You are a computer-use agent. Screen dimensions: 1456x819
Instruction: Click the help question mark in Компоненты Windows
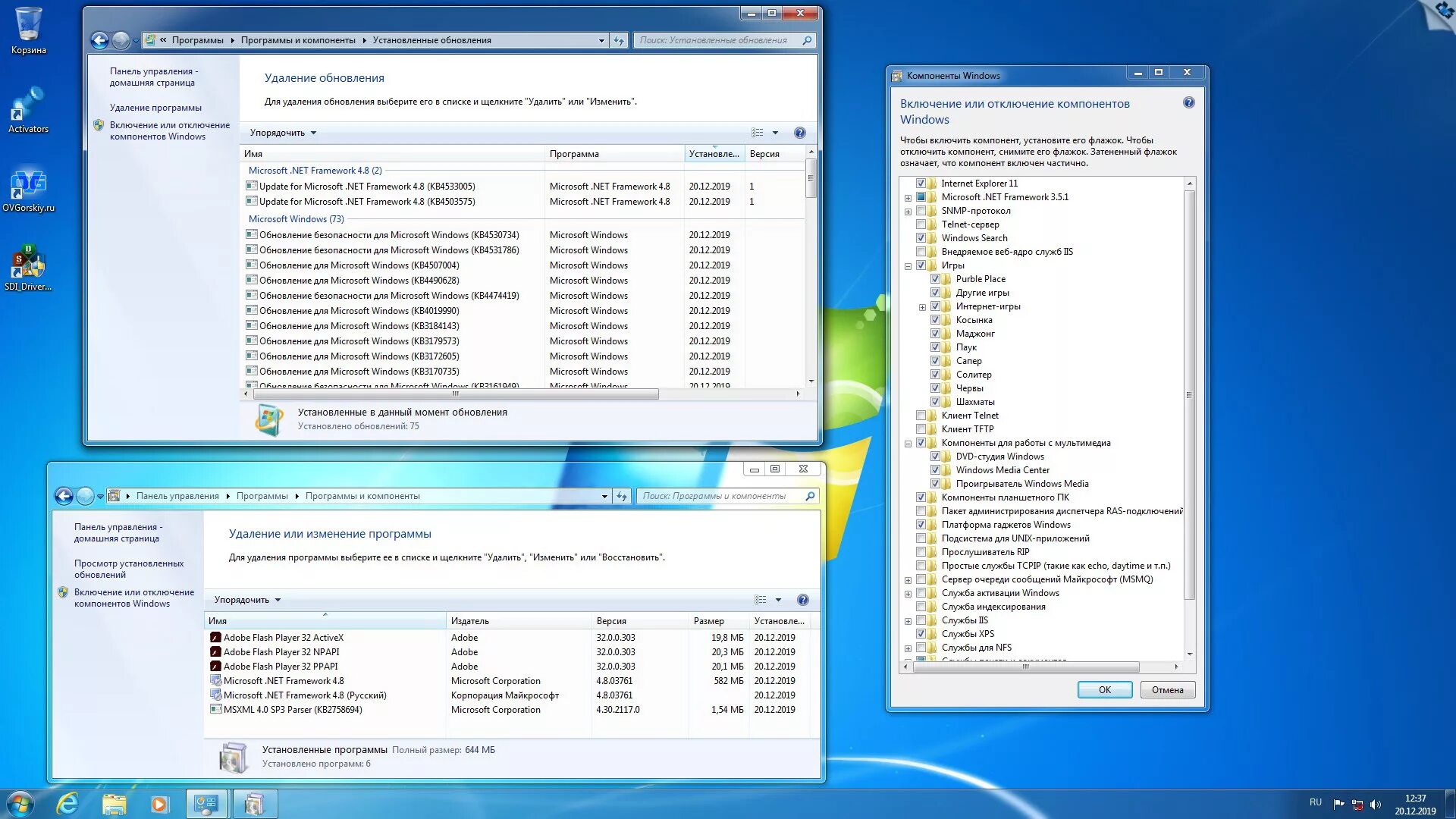1188,102
